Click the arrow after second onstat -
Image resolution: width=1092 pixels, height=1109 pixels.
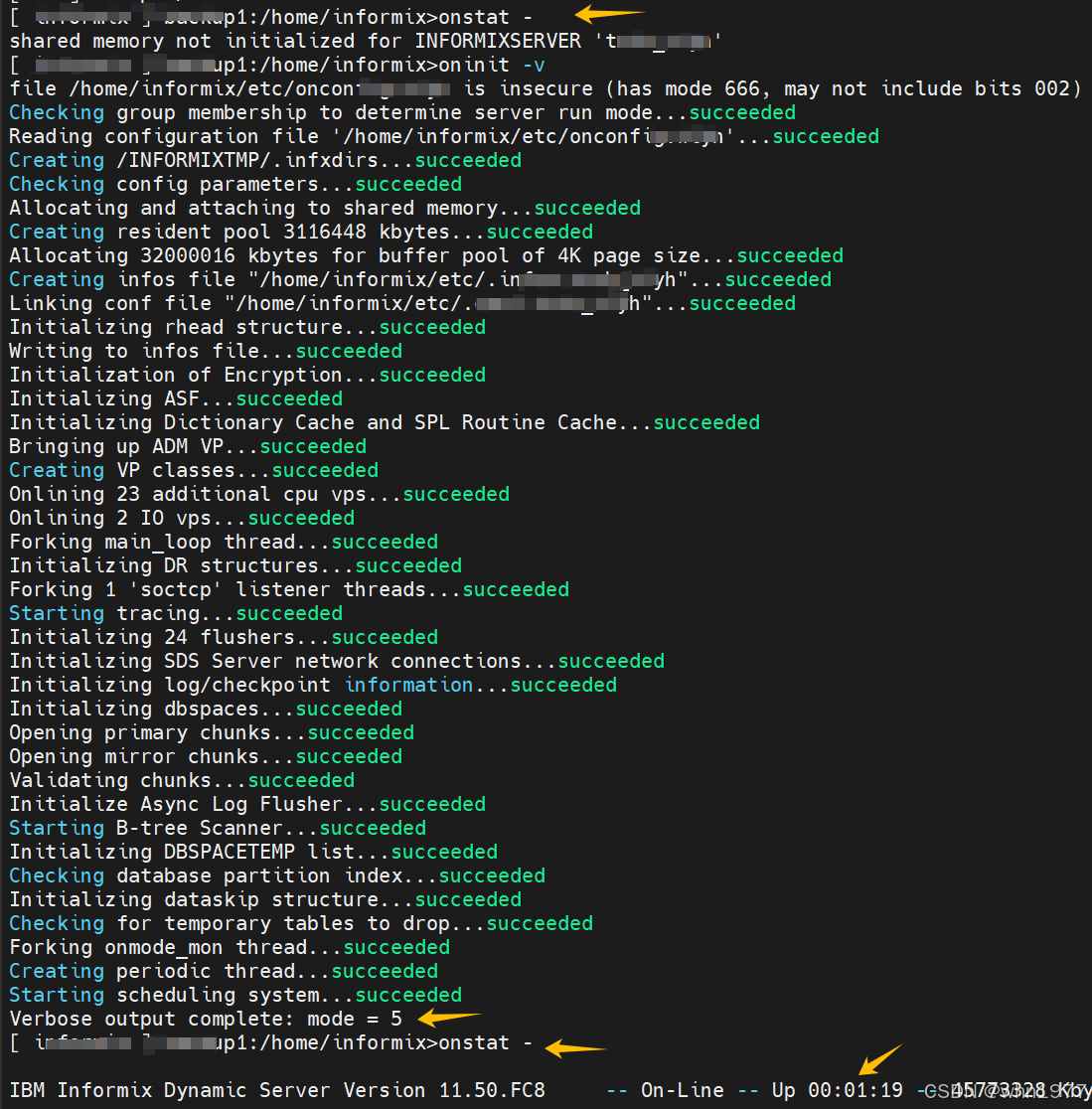click(576, 1046)
